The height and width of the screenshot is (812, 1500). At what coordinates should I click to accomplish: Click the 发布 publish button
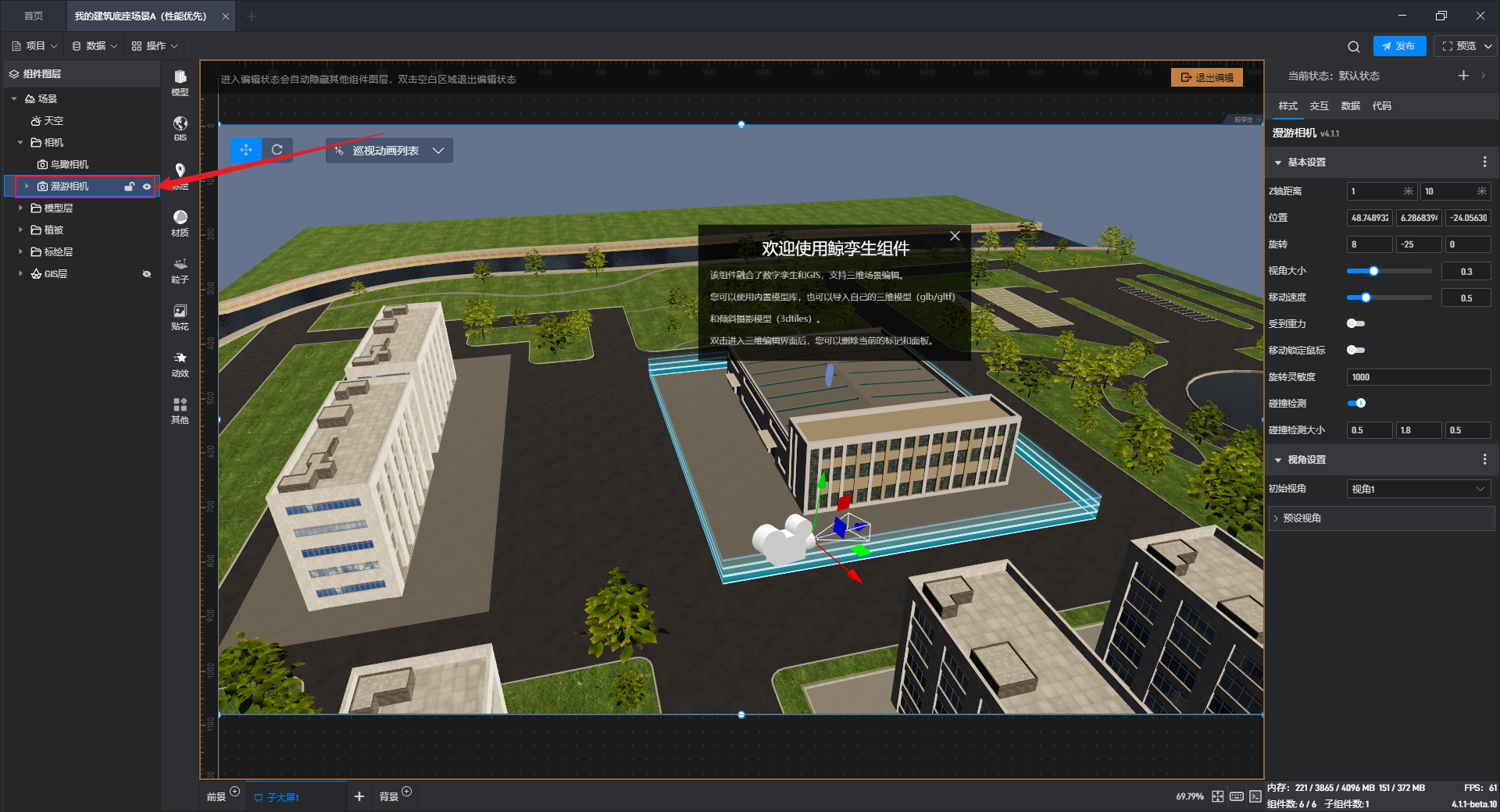click(x=1399, y=46)
